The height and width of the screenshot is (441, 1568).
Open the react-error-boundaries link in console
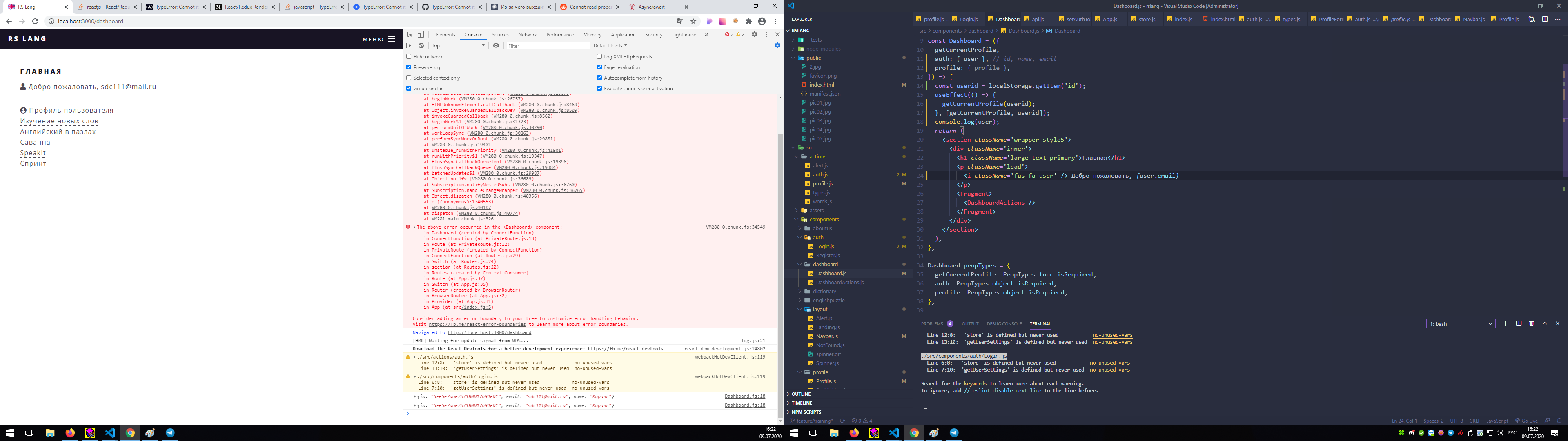[x=477, y=325]
